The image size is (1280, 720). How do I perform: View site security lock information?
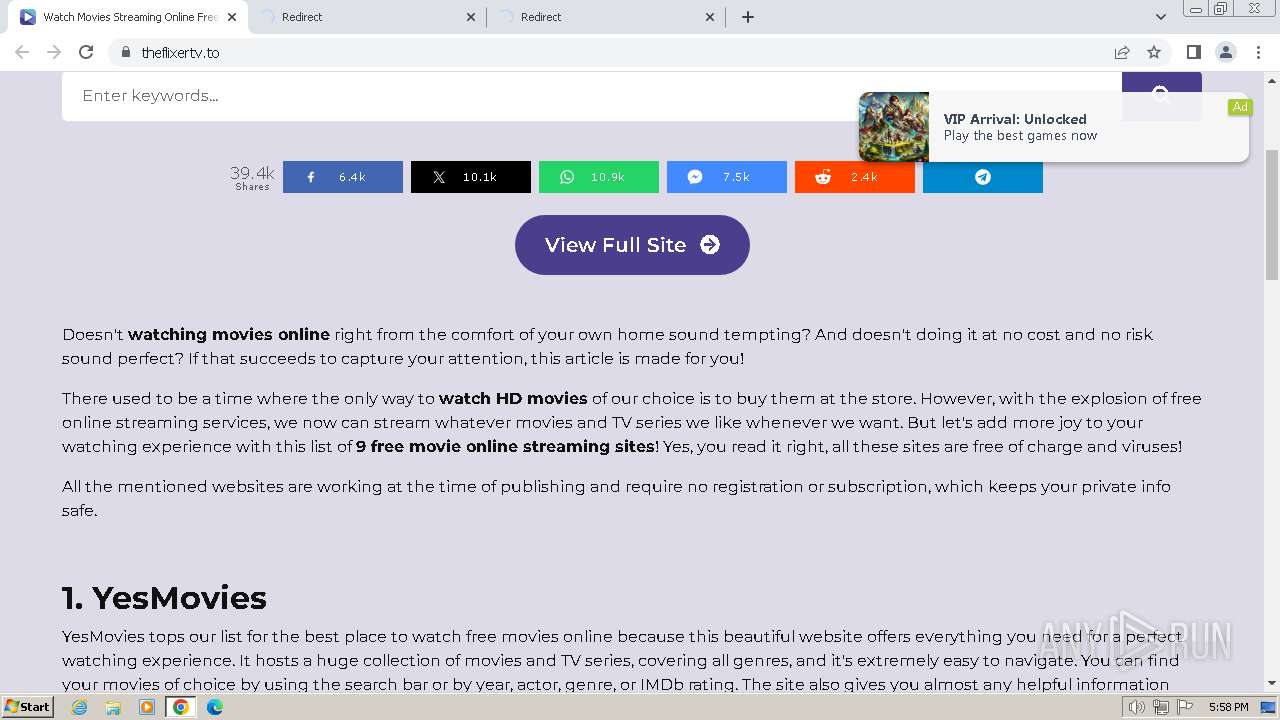point(126,52)
